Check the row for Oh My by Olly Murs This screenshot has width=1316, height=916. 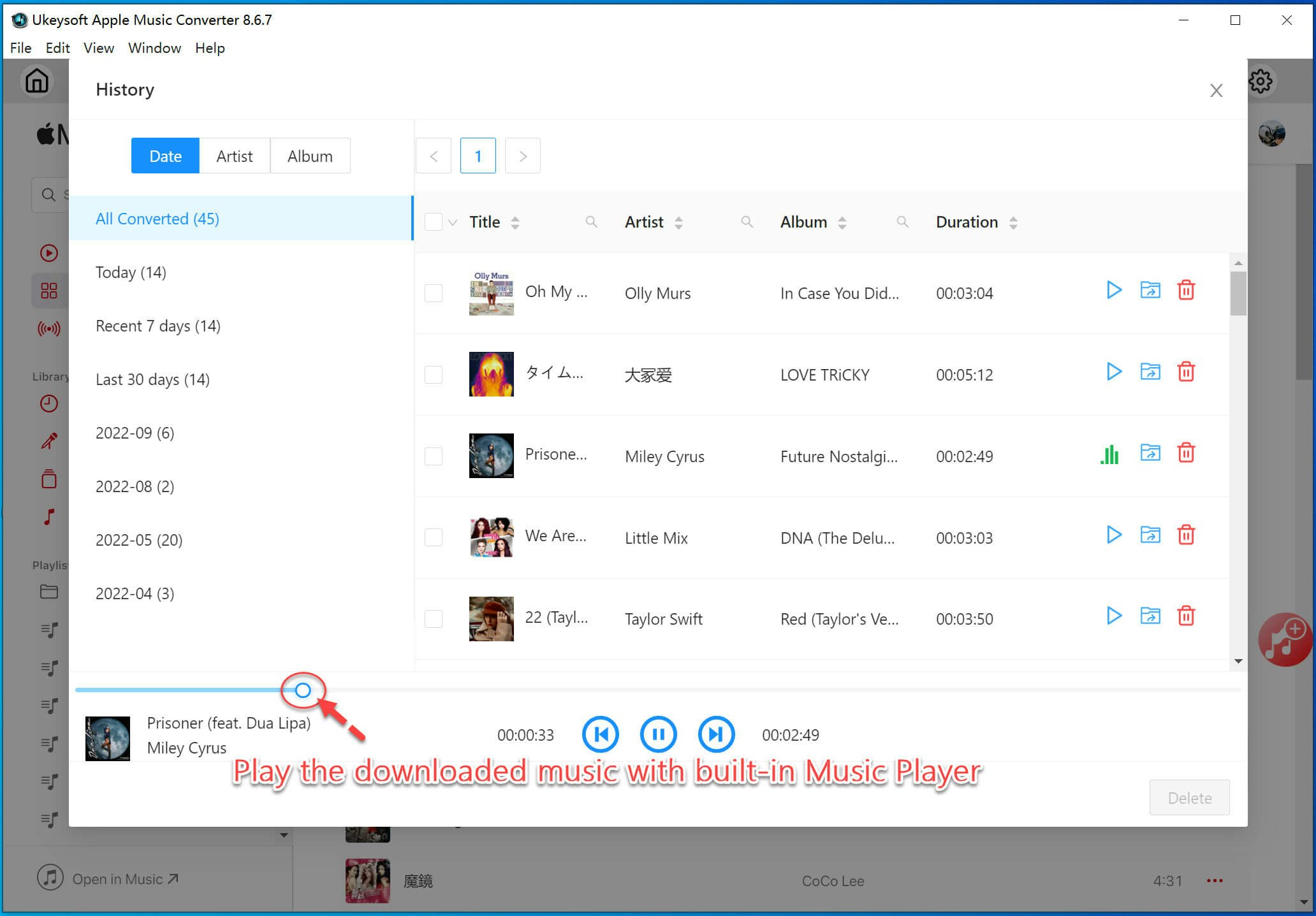[x=434, y=293]
